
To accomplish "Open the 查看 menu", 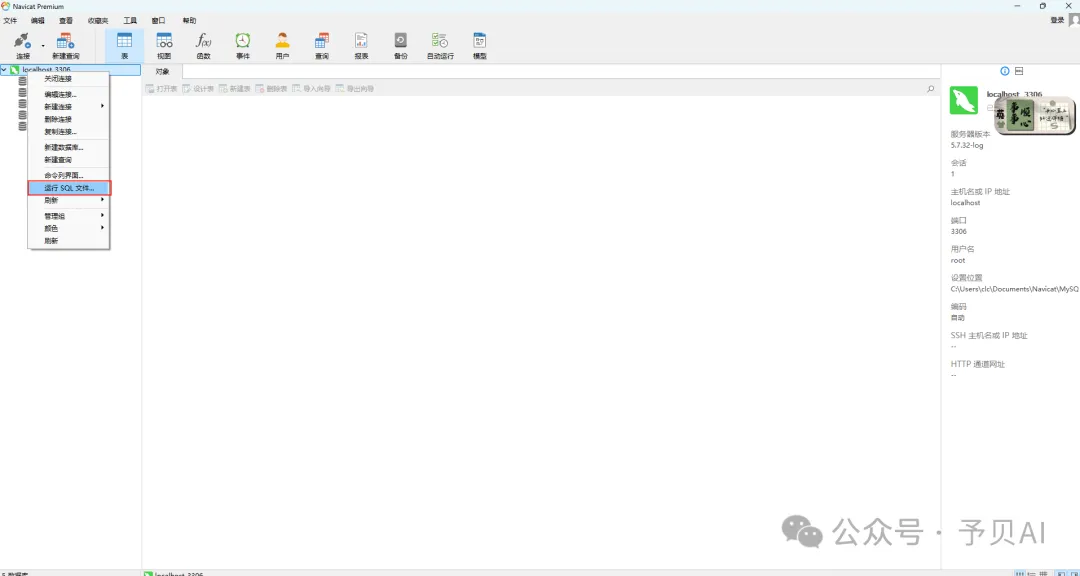I will coord(65,21).
